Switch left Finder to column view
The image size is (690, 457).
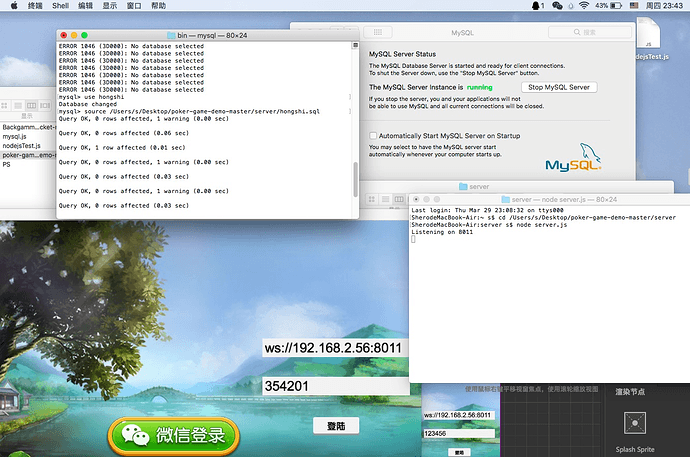coord(32,106)
